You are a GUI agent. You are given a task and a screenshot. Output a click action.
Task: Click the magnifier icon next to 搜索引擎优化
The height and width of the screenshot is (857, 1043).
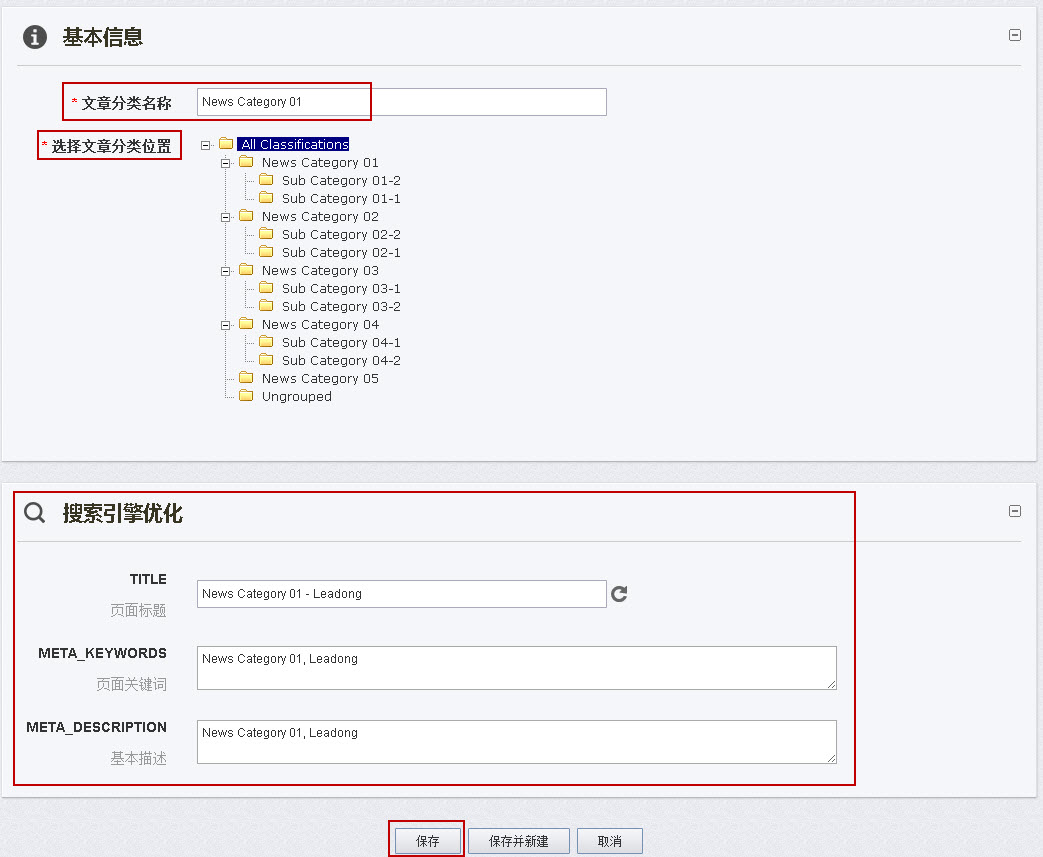tap(33, 511)
